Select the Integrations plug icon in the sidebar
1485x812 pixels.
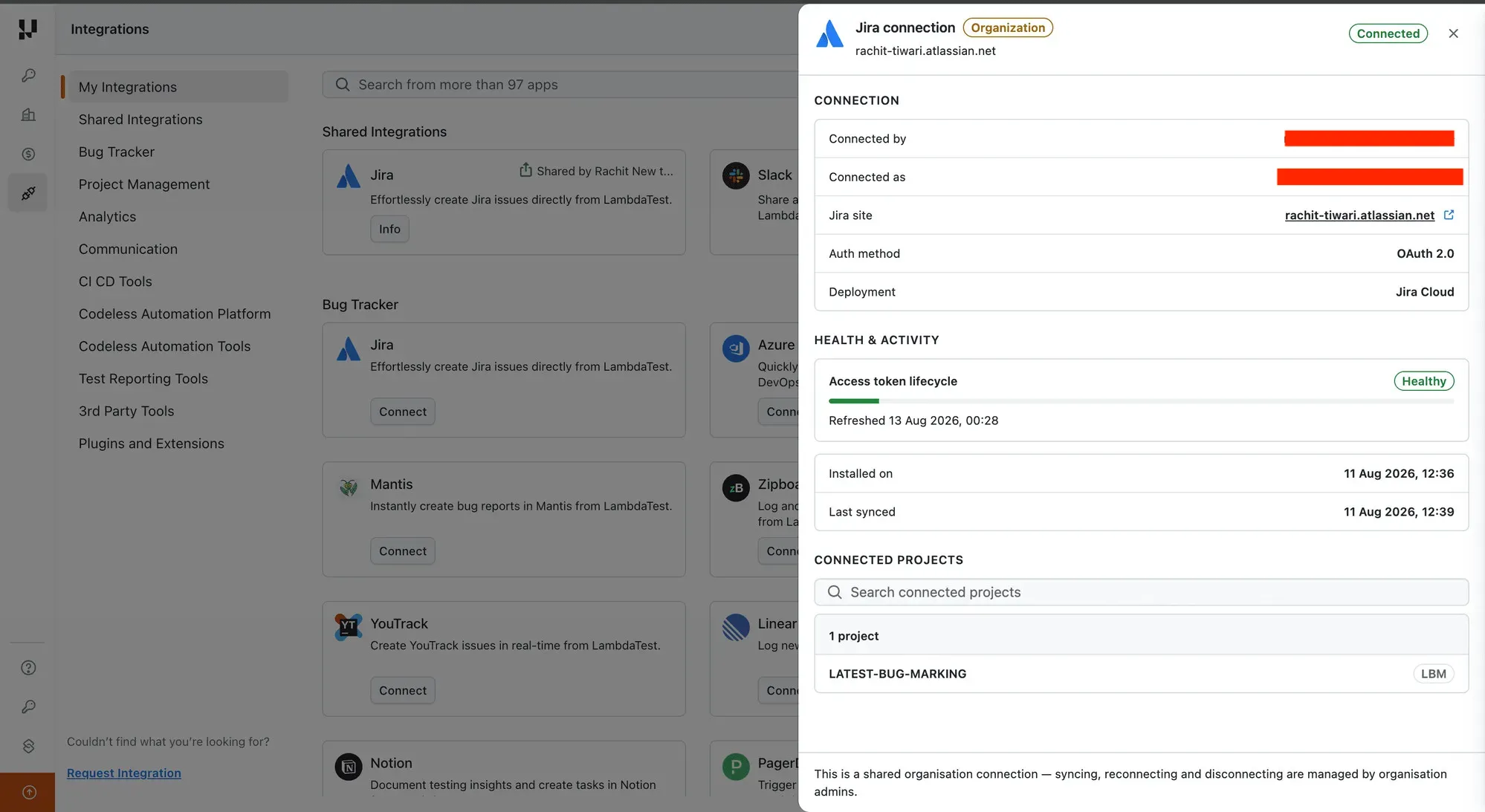[x=28, y=193]
